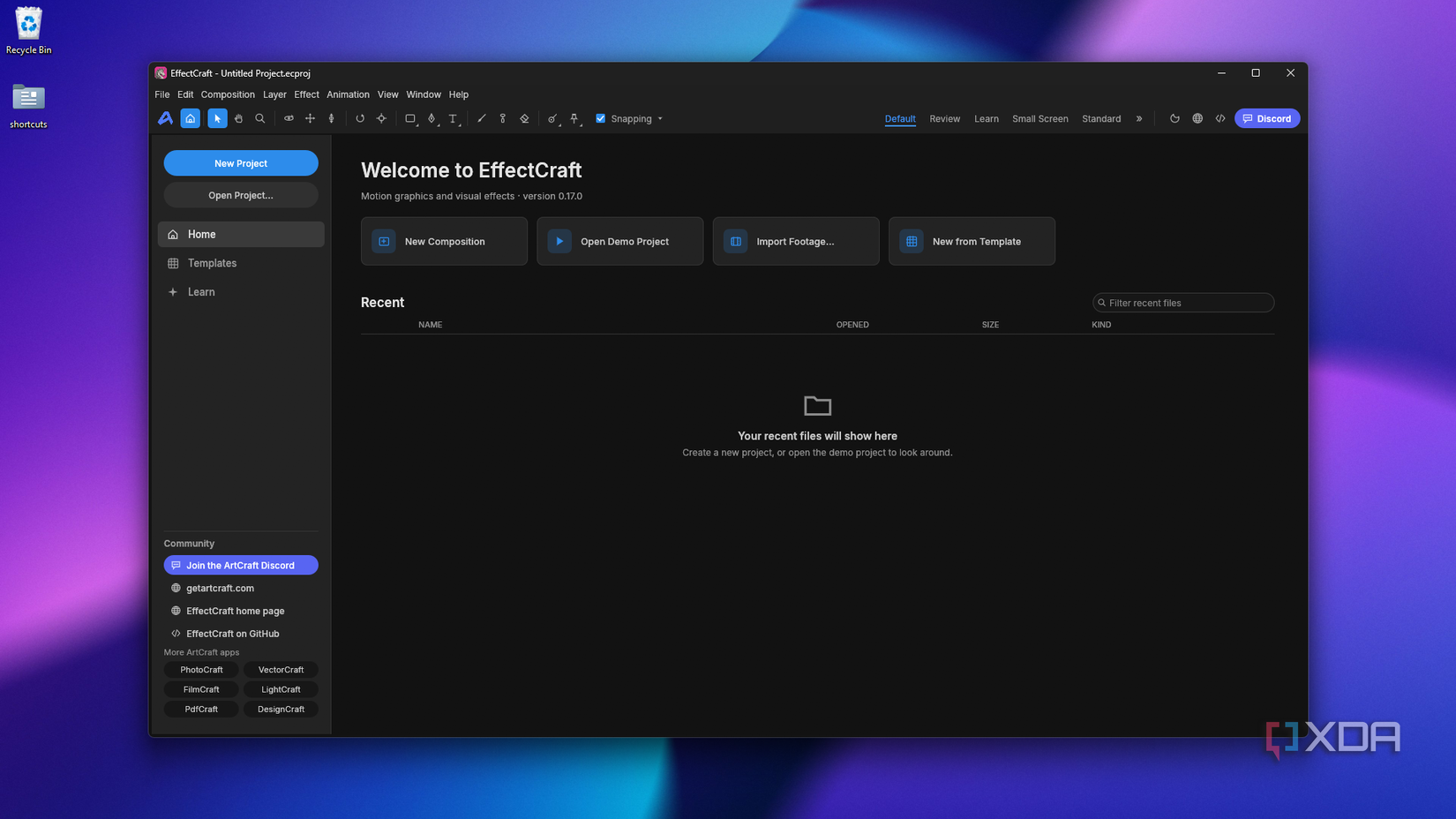The height and width of the screenshot is (819, 1456).
Task: Click the Discord button in the toolbar
Action: point(1267,118)
